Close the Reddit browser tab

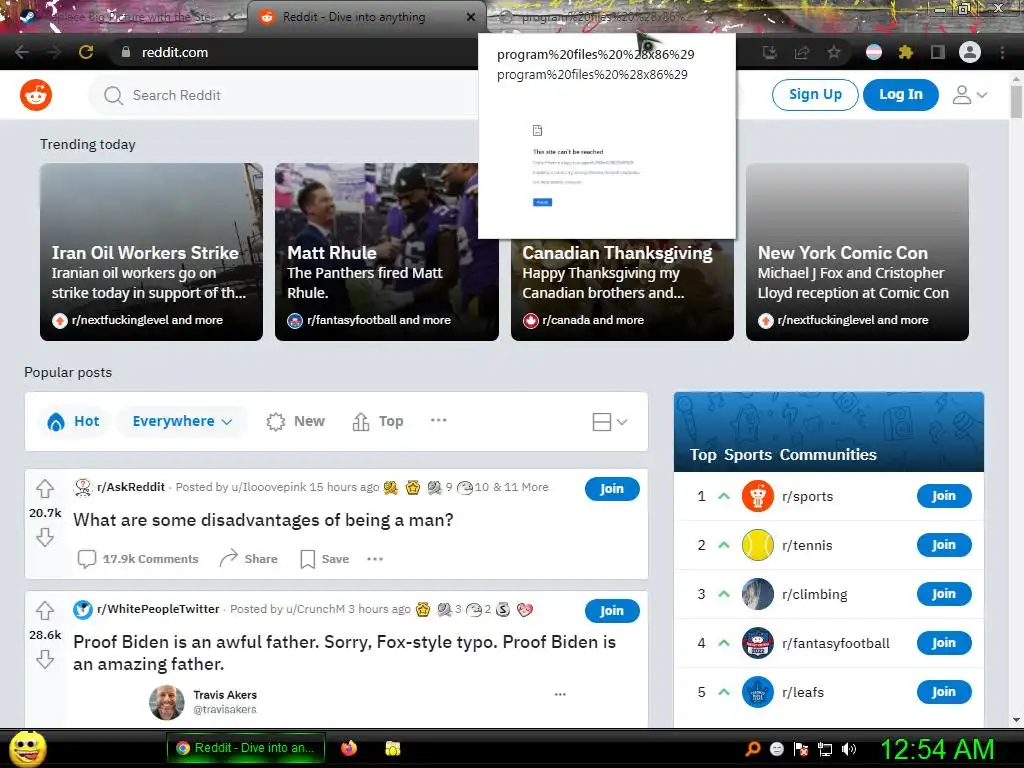point(471,17)
